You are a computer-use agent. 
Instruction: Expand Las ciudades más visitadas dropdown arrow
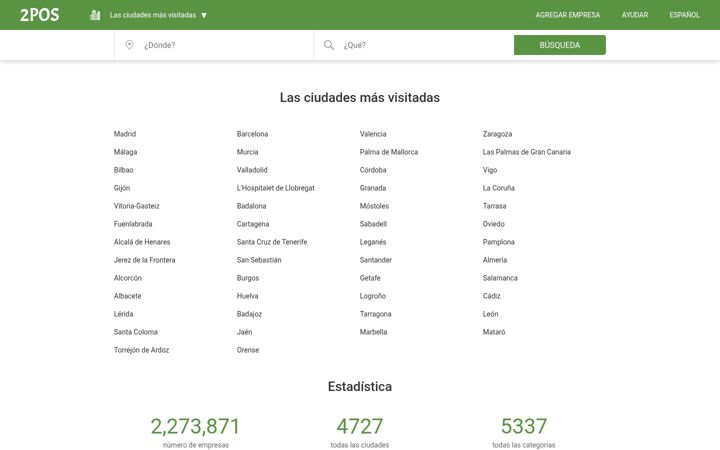[204, 15]
